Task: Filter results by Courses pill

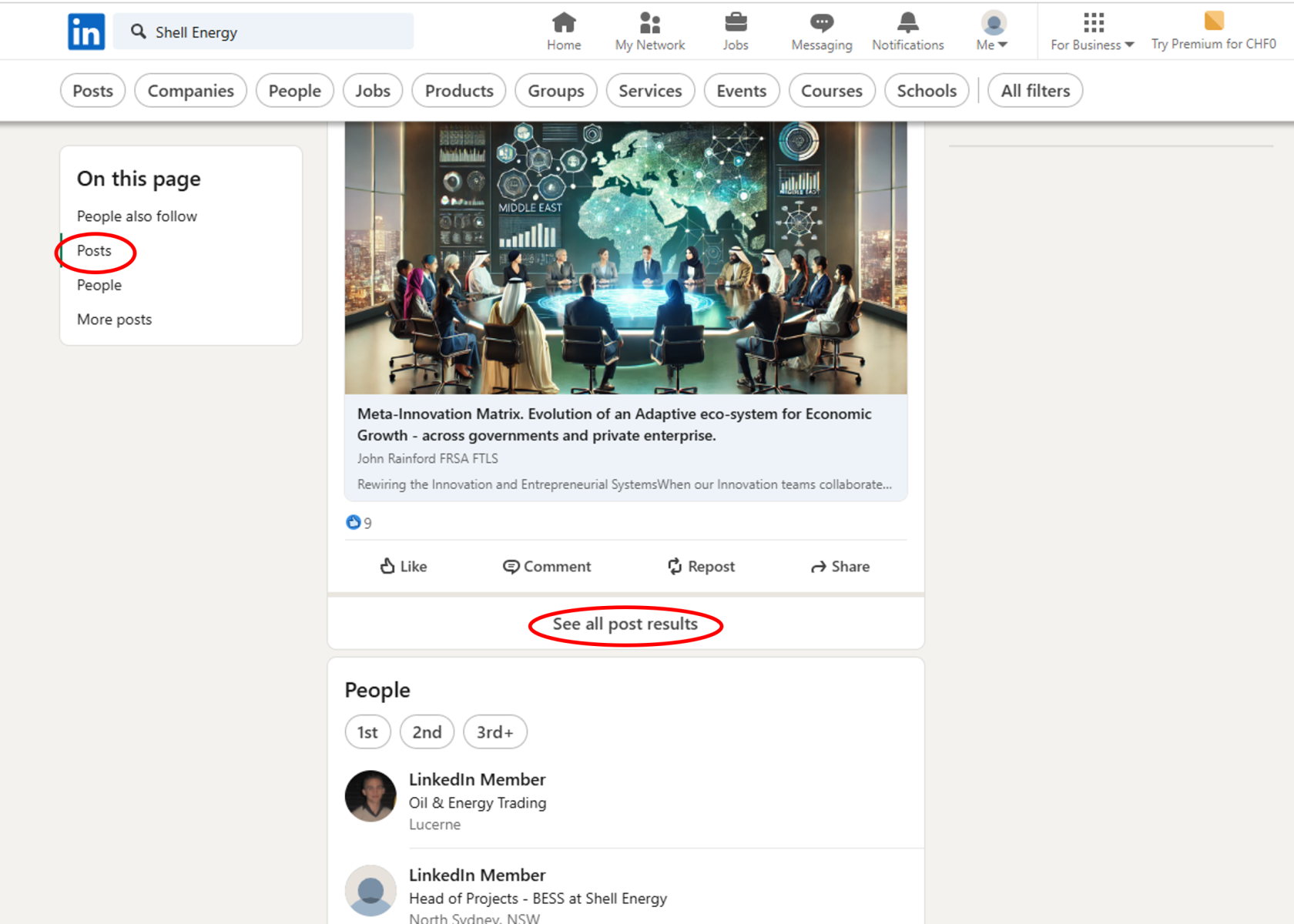Action: (x=832, y=91)
